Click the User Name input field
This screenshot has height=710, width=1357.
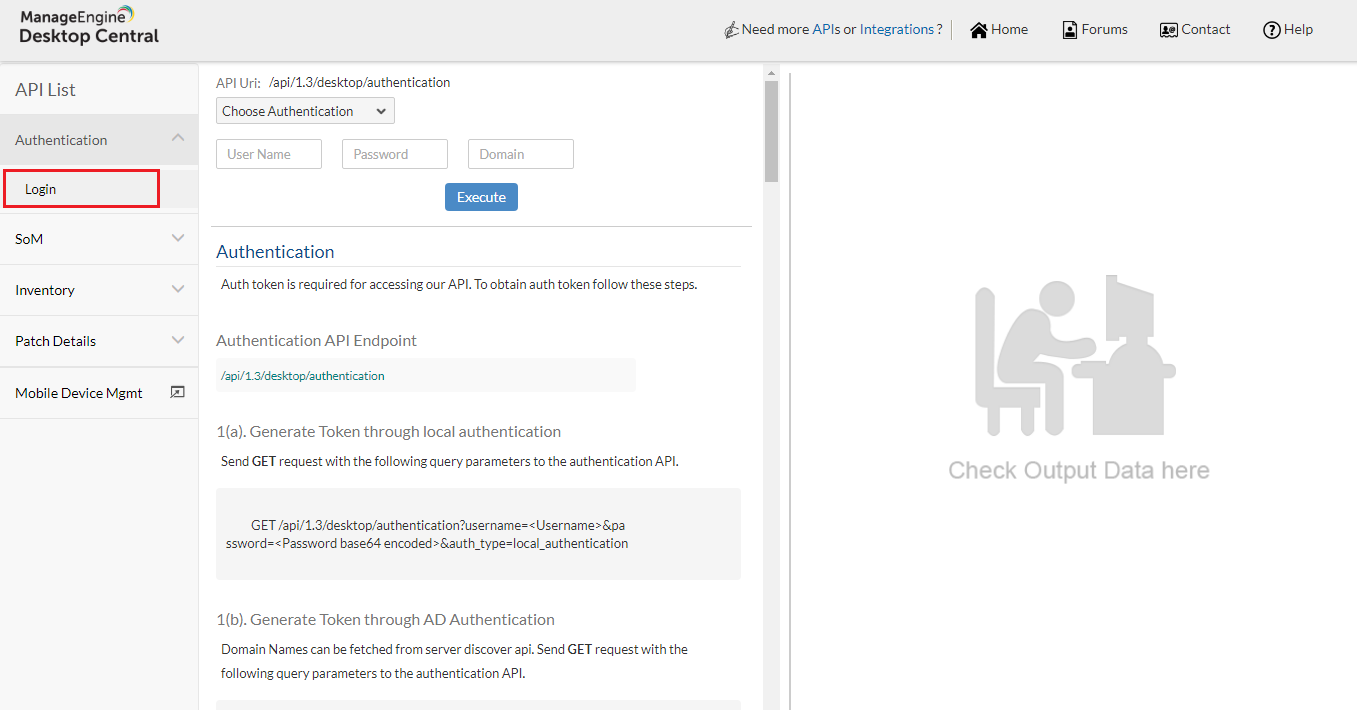click(x=269, y=154)
